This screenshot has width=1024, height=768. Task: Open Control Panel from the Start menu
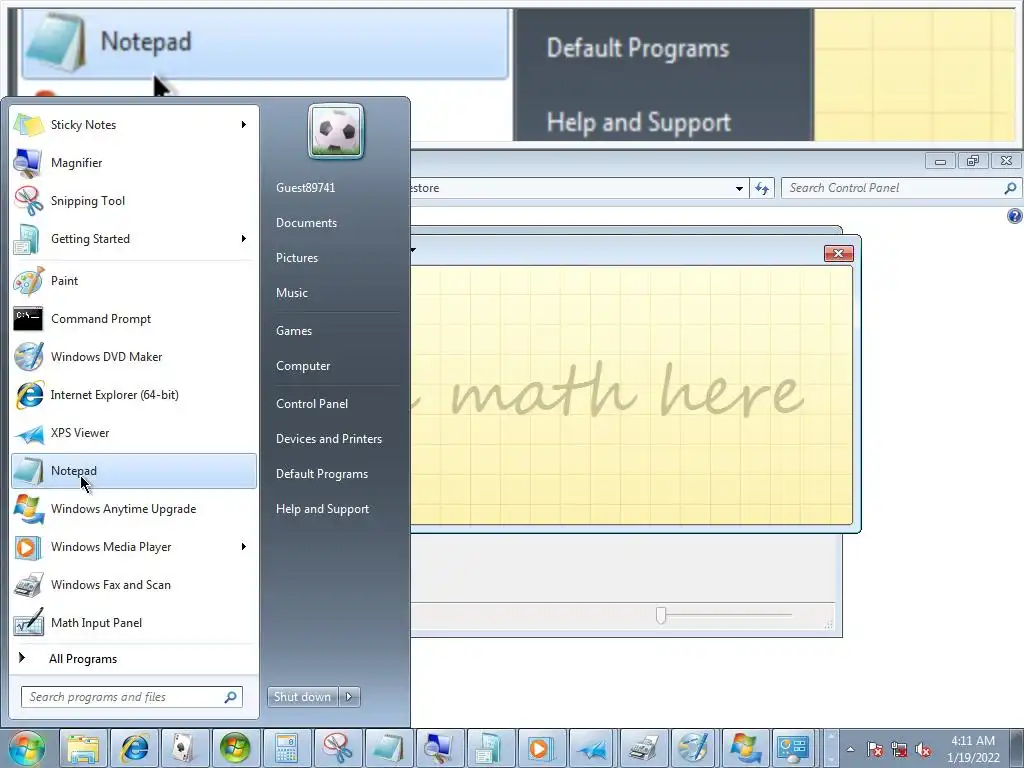point(312,404)
